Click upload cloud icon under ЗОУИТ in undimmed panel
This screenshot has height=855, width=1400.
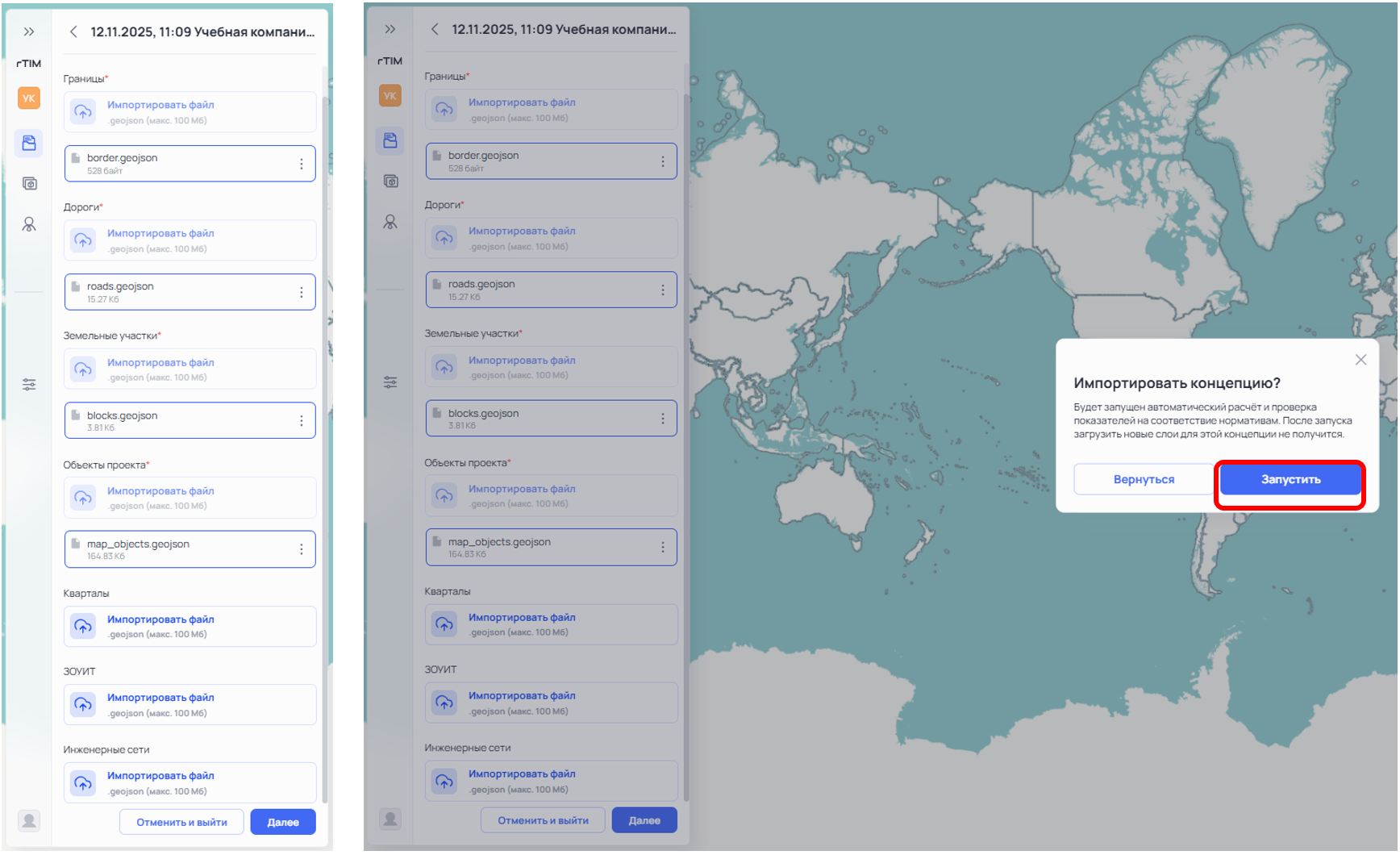click(x=83, y=704)
